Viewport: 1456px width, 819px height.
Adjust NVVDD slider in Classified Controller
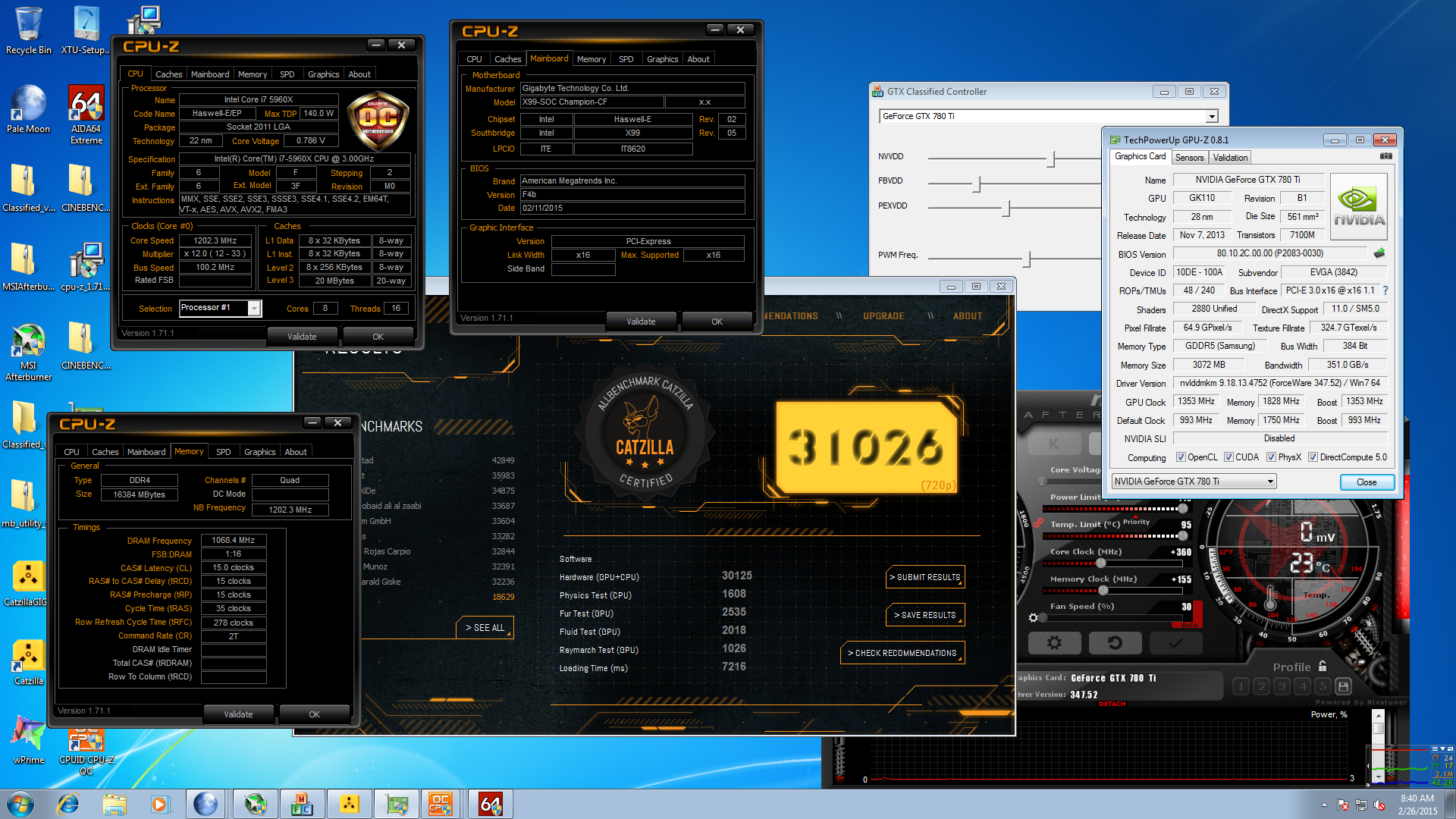click(1051, 158)
